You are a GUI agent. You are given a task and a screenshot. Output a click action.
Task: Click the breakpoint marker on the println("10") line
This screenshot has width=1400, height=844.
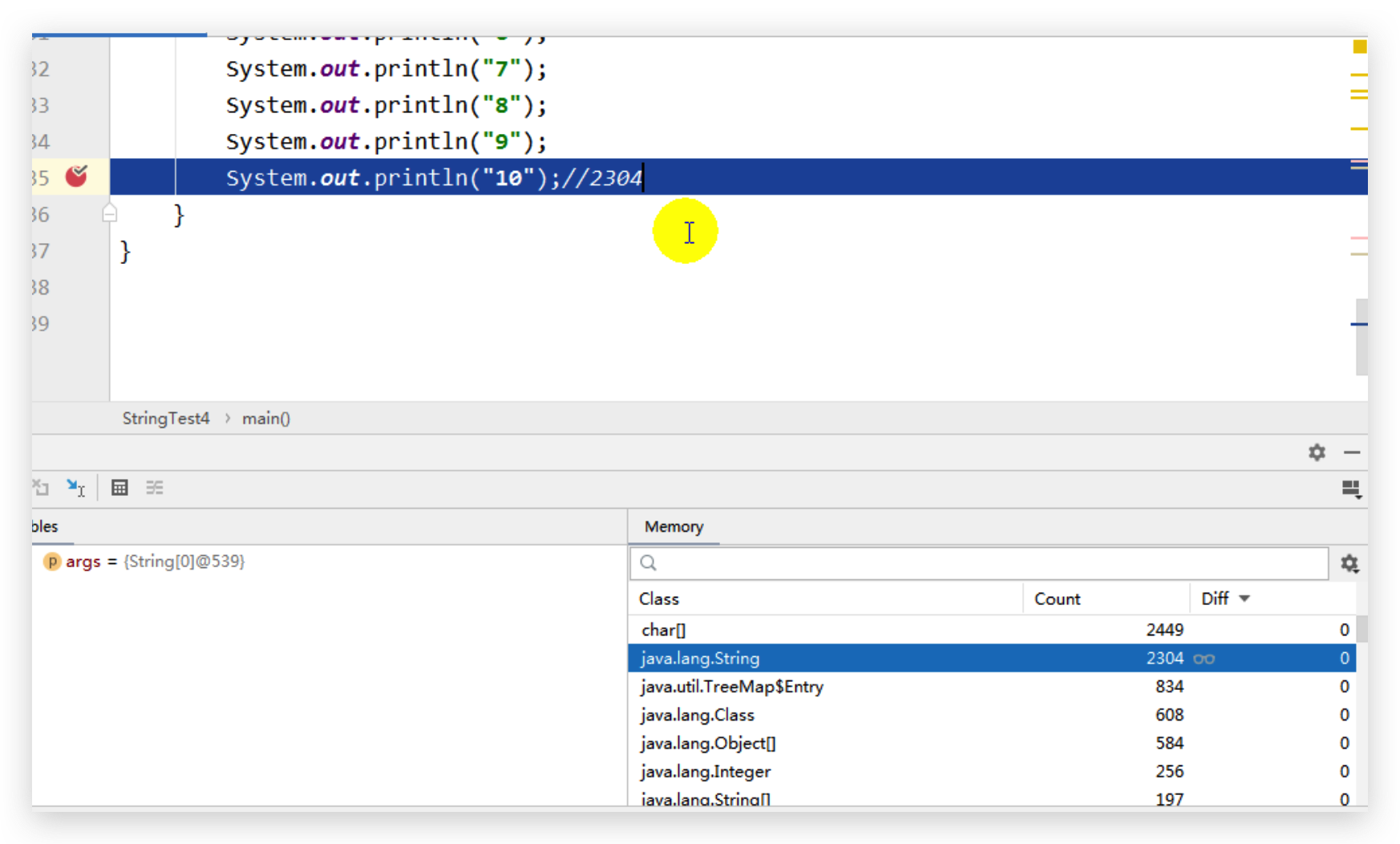click(76, 176)
